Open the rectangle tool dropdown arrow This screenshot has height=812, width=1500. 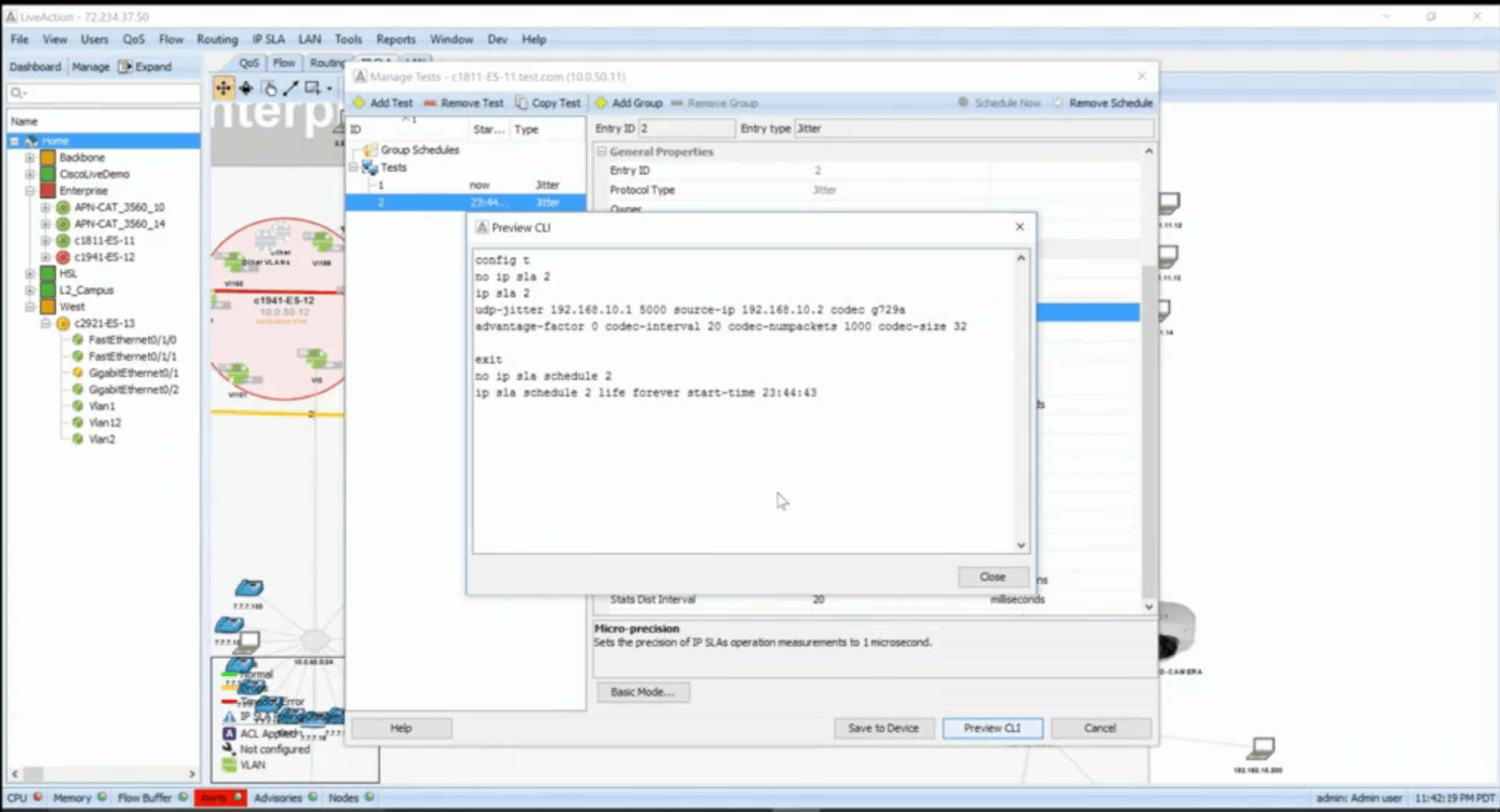point(330,89)
